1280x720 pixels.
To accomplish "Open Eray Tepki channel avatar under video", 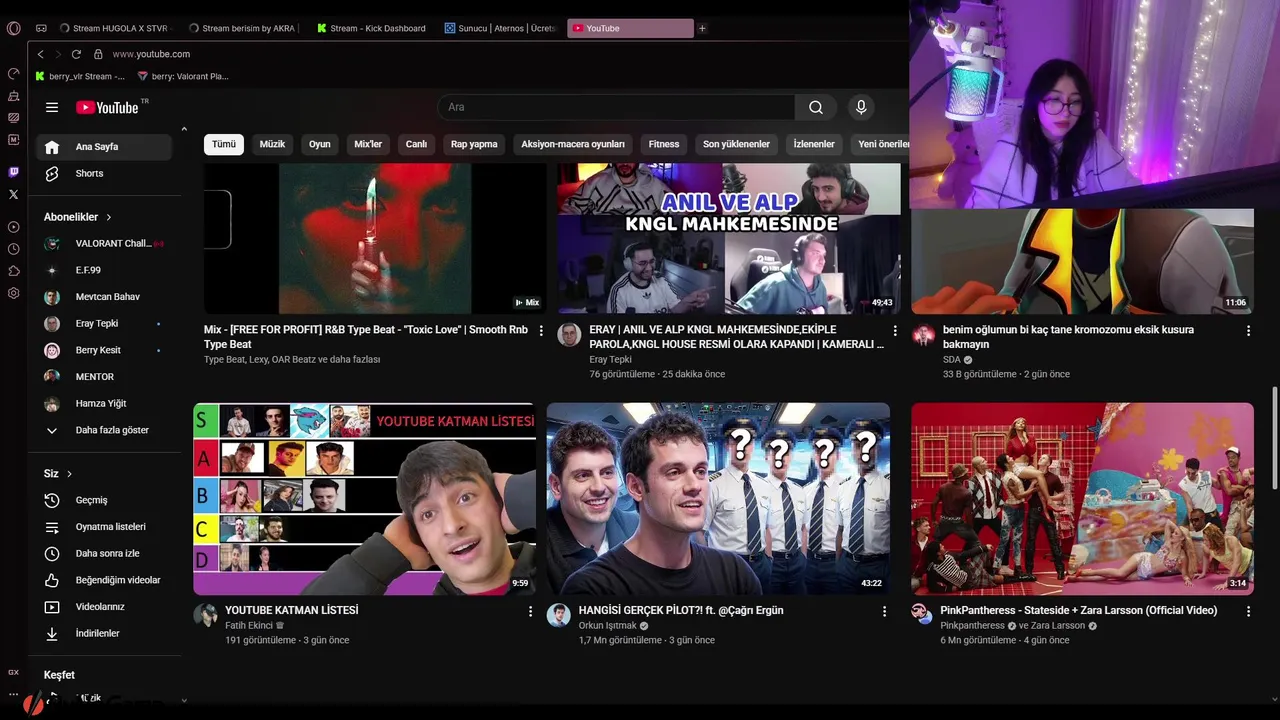I will [570, 335].
